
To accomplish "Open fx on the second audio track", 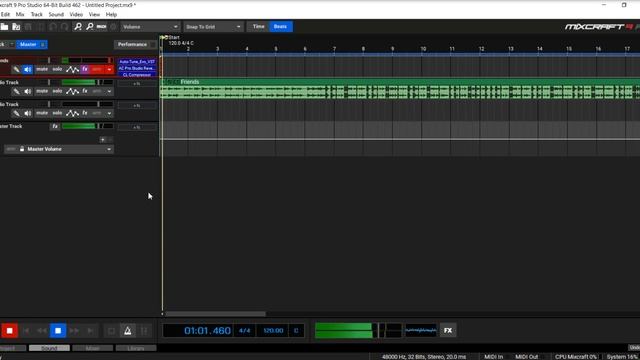I will (85, 91).
